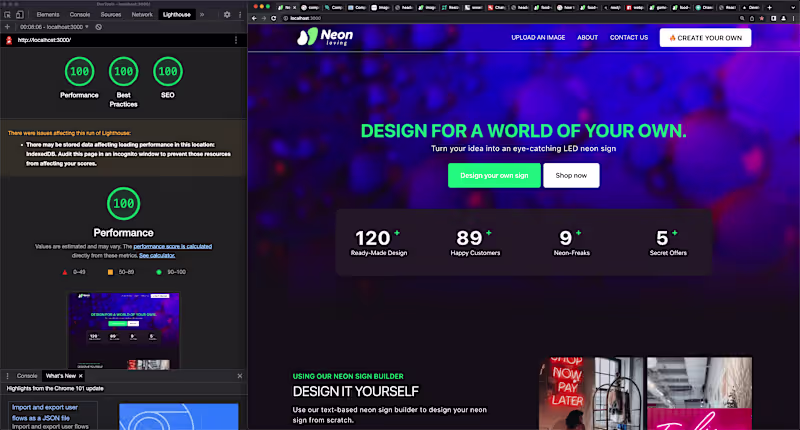Screen dimensions: 800x430
Task: Go forward in the browser
Action: [x=264, y=18]
